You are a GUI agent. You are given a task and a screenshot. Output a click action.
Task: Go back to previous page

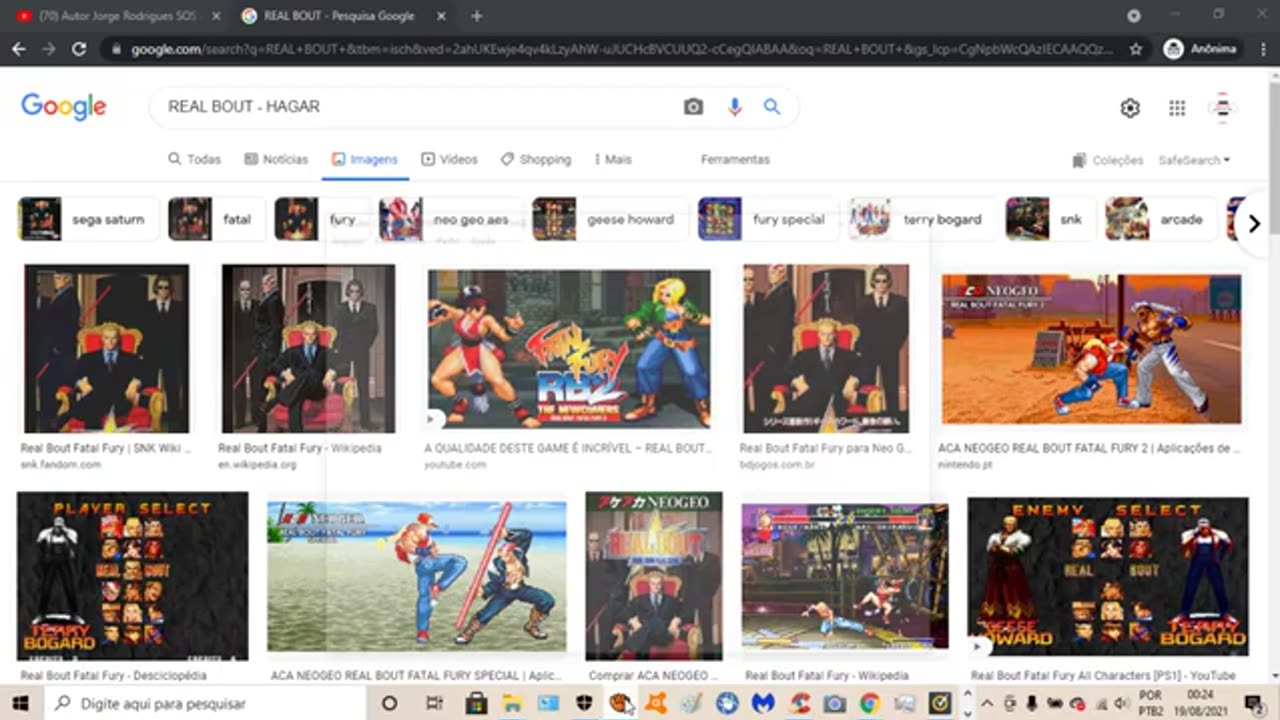[x=18, y=49]
